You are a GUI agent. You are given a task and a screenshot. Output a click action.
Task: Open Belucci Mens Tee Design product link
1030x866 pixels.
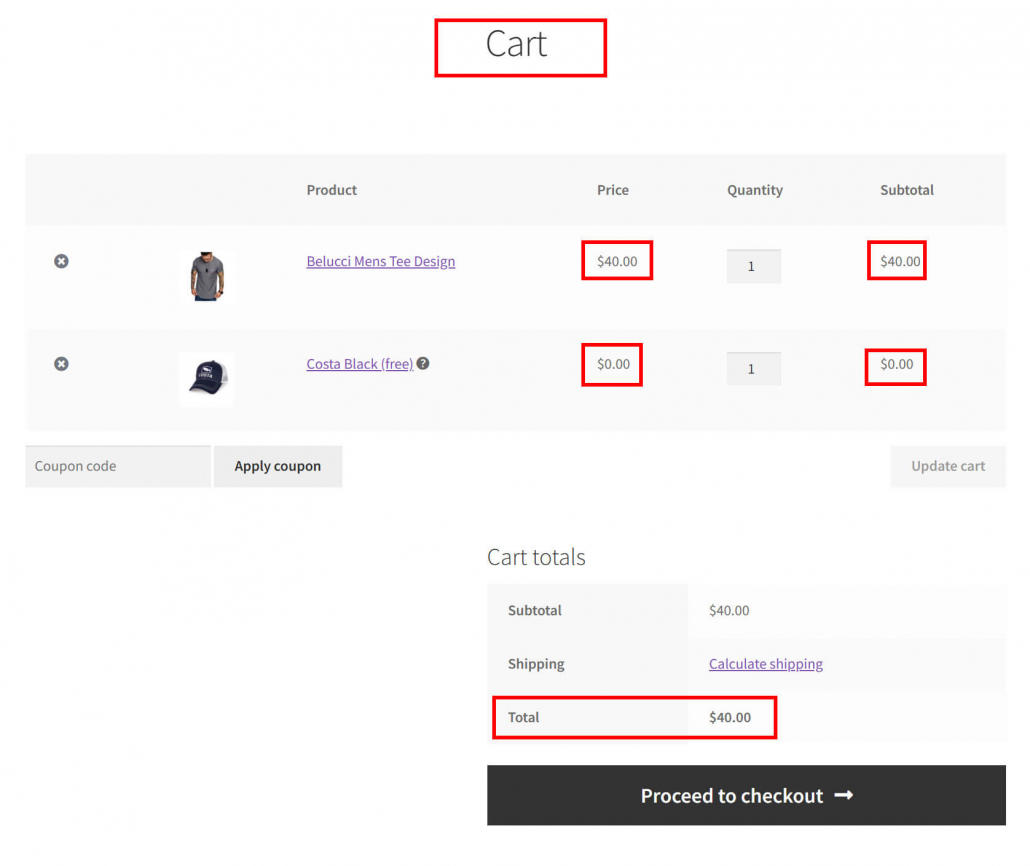coord(380,262)
